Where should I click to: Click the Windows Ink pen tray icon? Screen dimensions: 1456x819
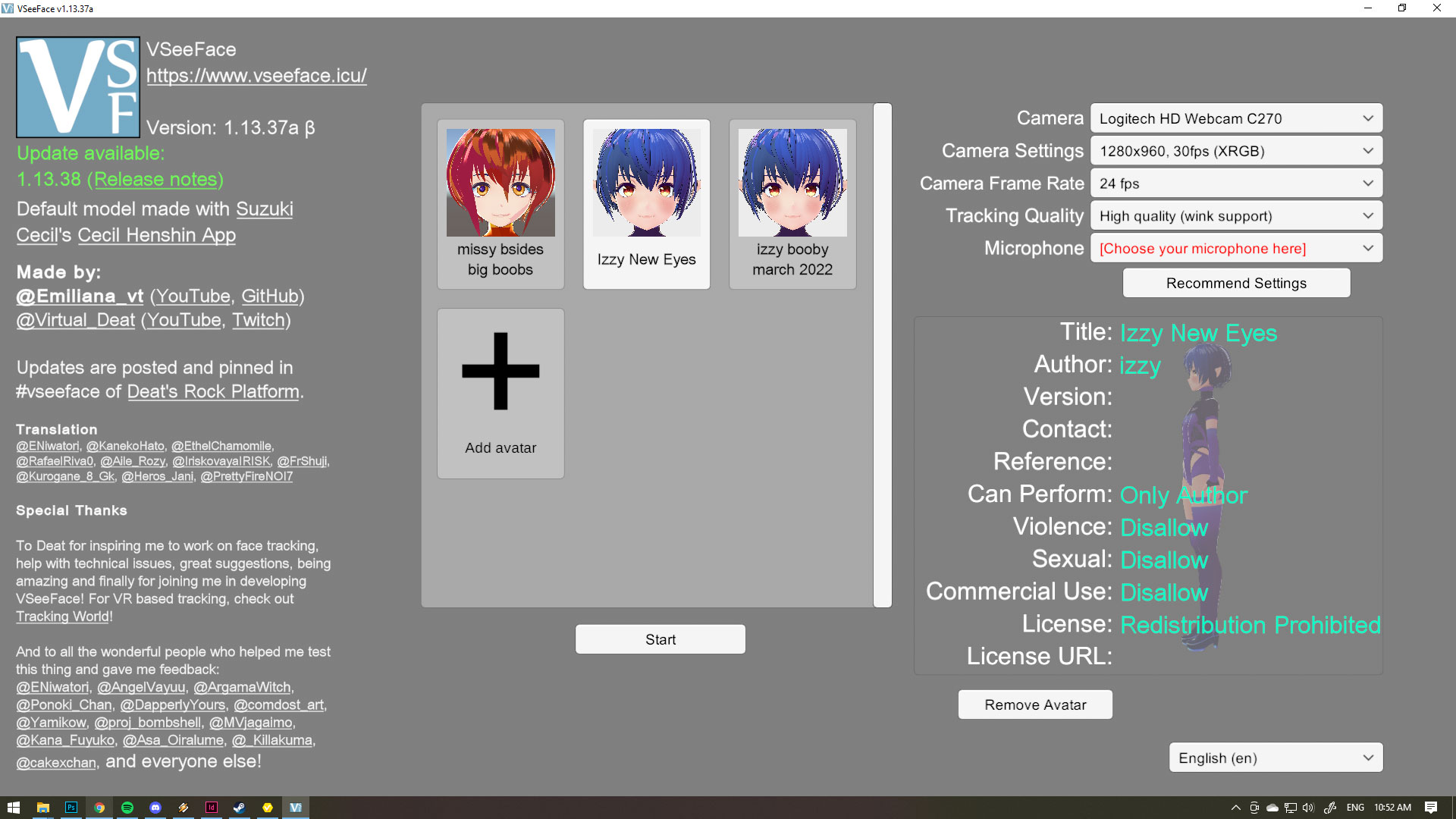(x=1329, y=808)
